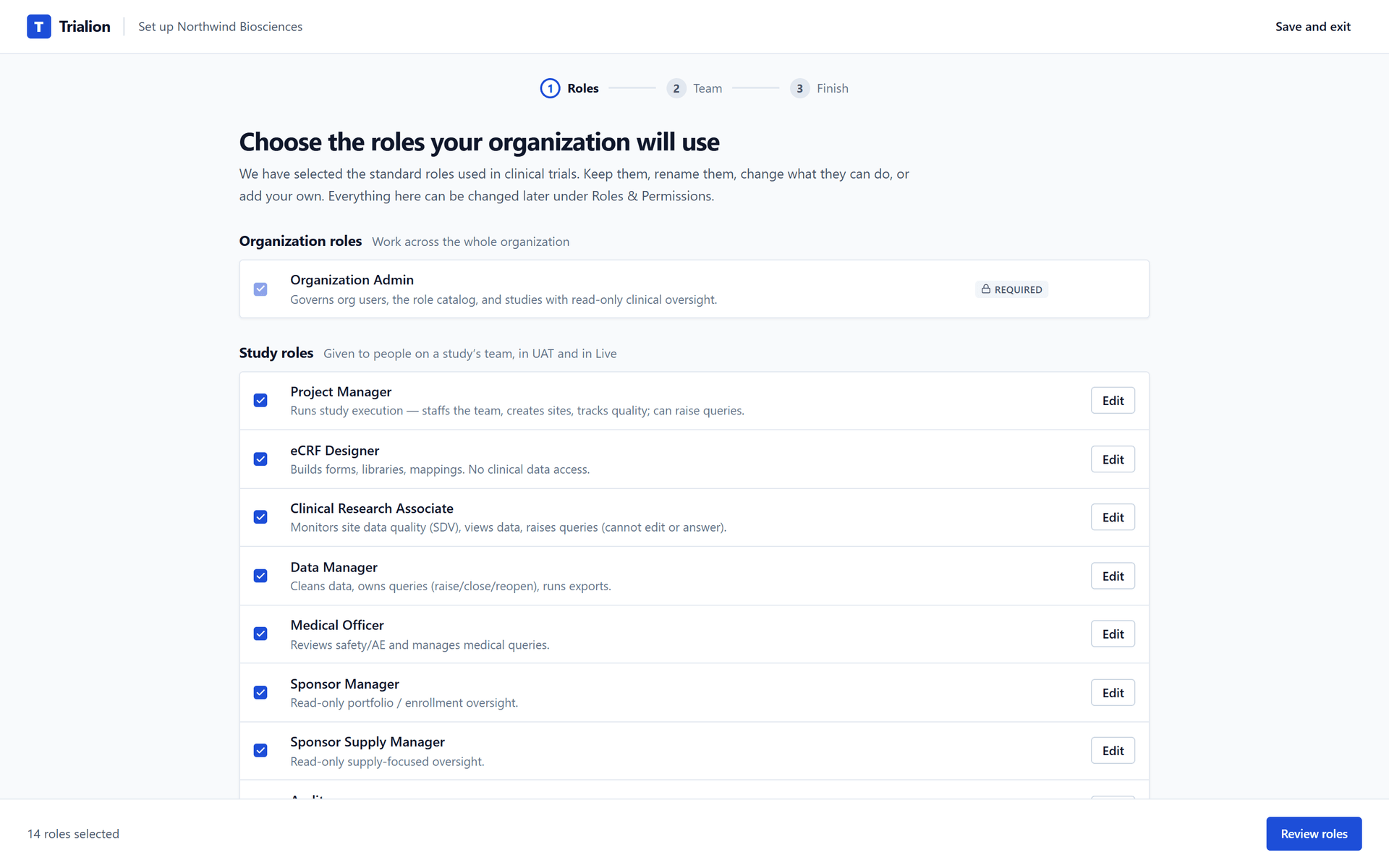This screenshot has height=868, width=1389.
Task: Toggle the Data Manager checkbox
Action: click(x=260, y=576)
